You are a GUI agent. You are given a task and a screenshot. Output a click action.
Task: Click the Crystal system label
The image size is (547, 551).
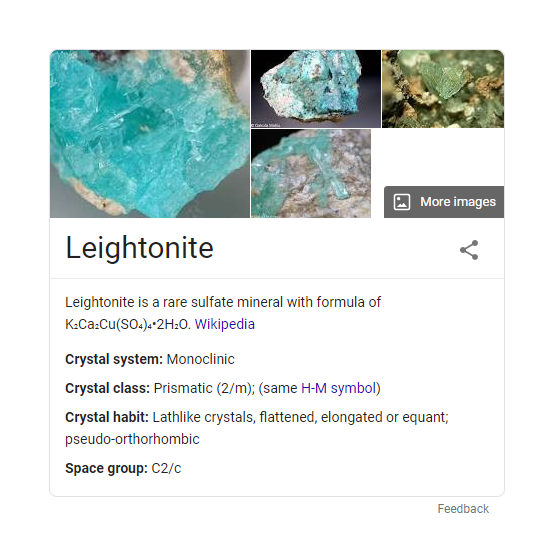pyautogui.click(x=114, y=359)
